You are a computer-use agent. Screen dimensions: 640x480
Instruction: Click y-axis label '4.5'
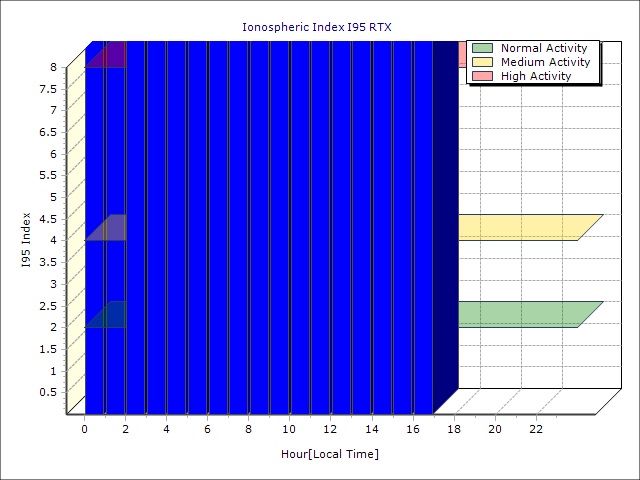48,219
